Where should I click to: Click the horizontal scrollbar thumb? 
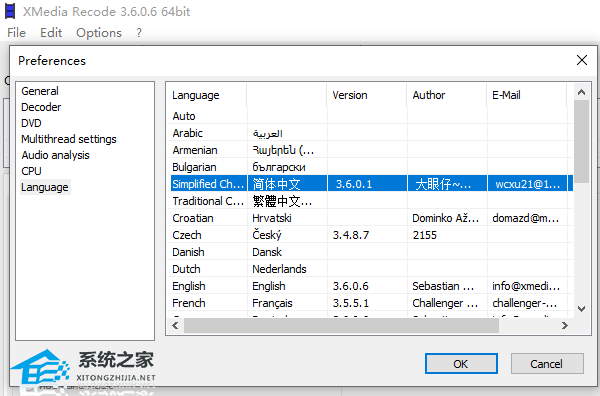tap(341, 326)
